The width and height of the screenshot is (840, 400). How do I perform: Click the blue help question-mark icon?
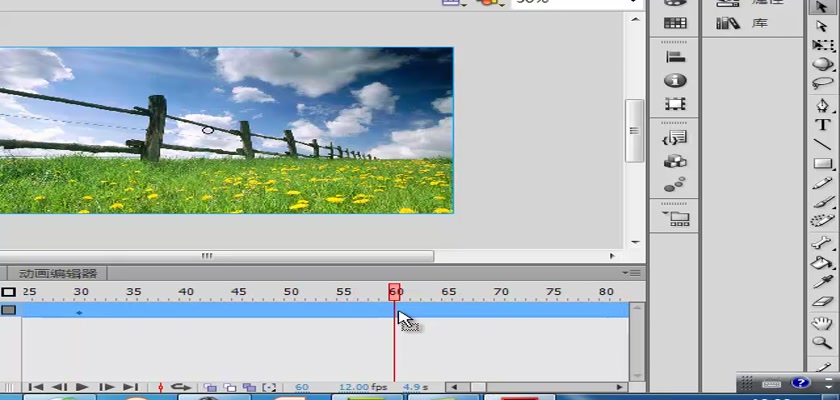[800, 383]
